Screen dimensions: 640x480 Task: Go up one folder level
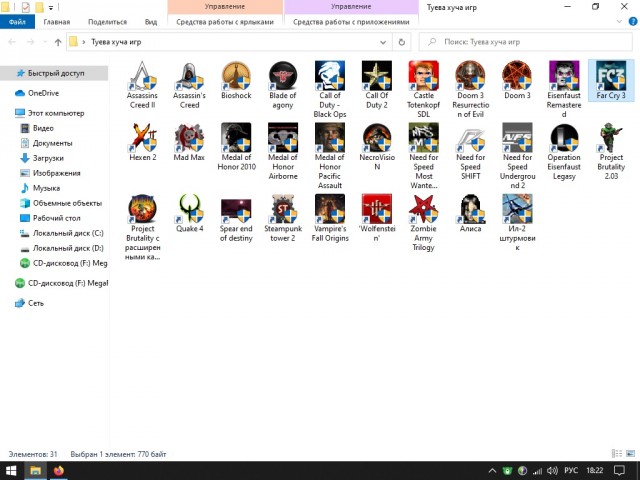pyautogui.click(x=58, y=42)
